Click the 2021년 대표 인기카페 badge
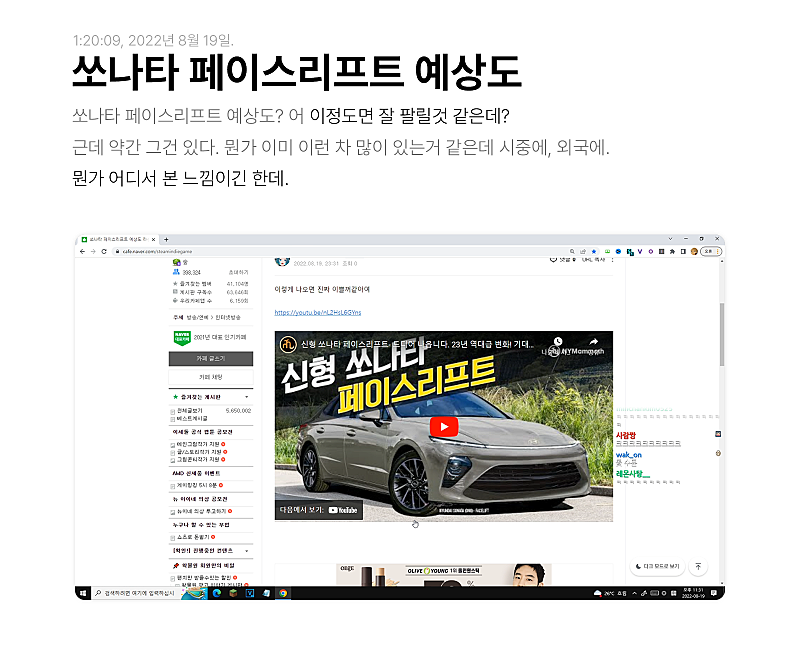Image resolution: width=800 pixels, height=650 pixels. pyautogui.click(x=210, y=338)
